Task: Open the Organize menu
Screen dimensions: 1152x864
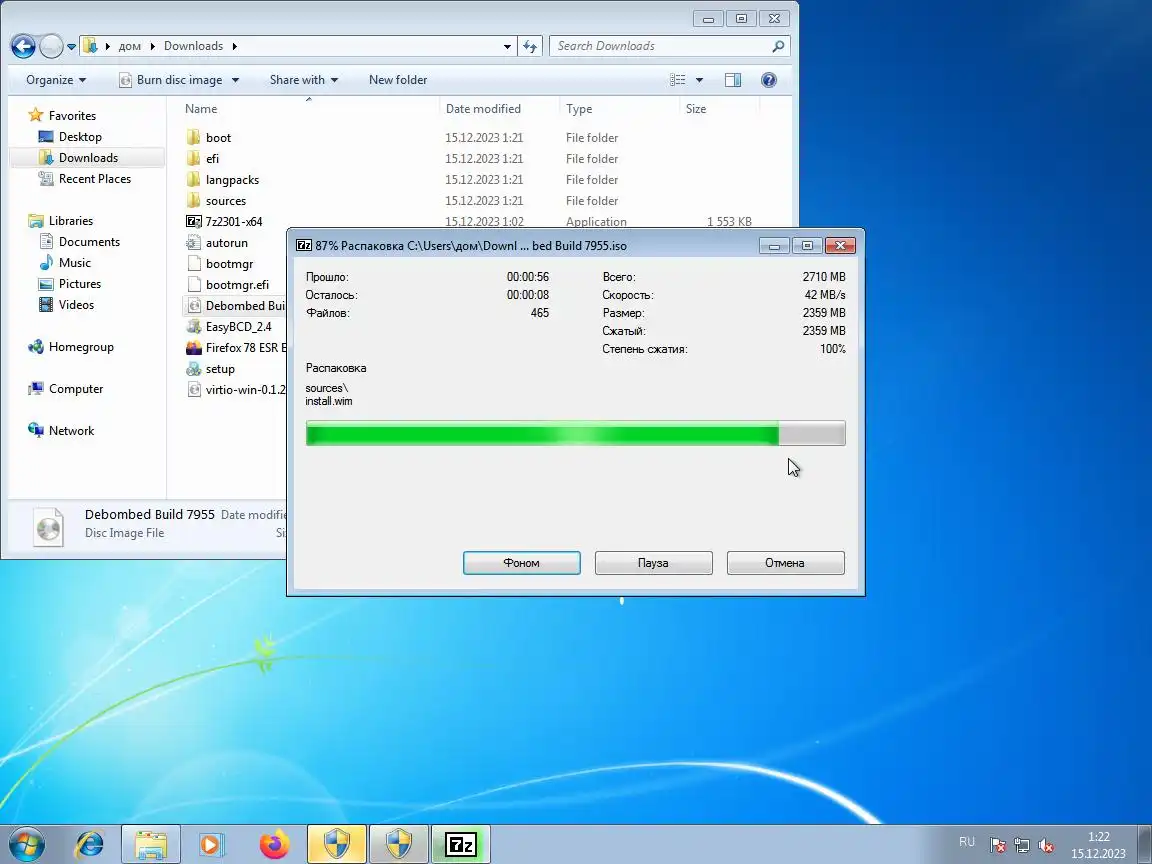Action: 56,79
